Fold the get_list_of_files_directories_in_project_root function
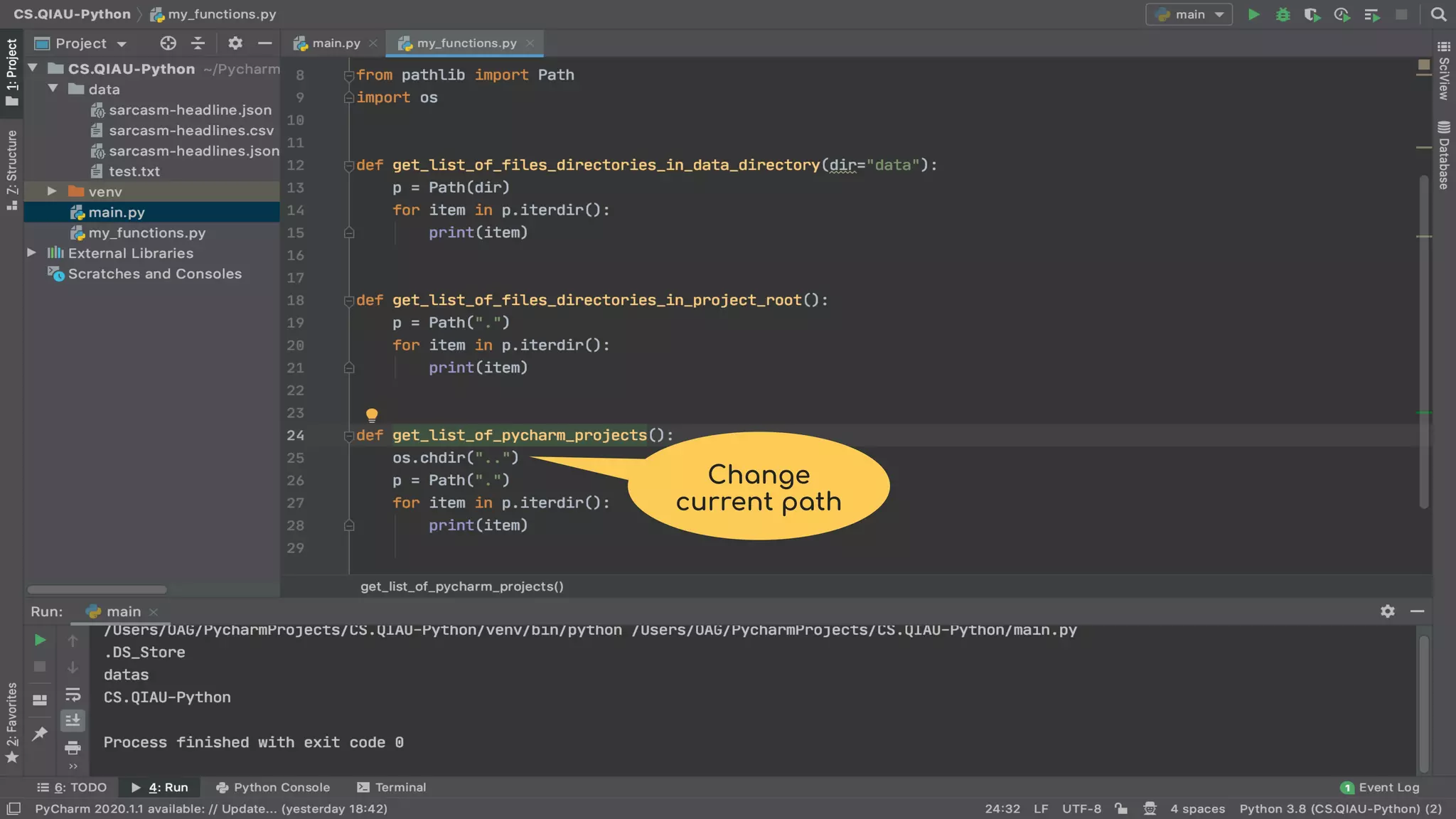The image size is (1456, 819). point(349,301)
